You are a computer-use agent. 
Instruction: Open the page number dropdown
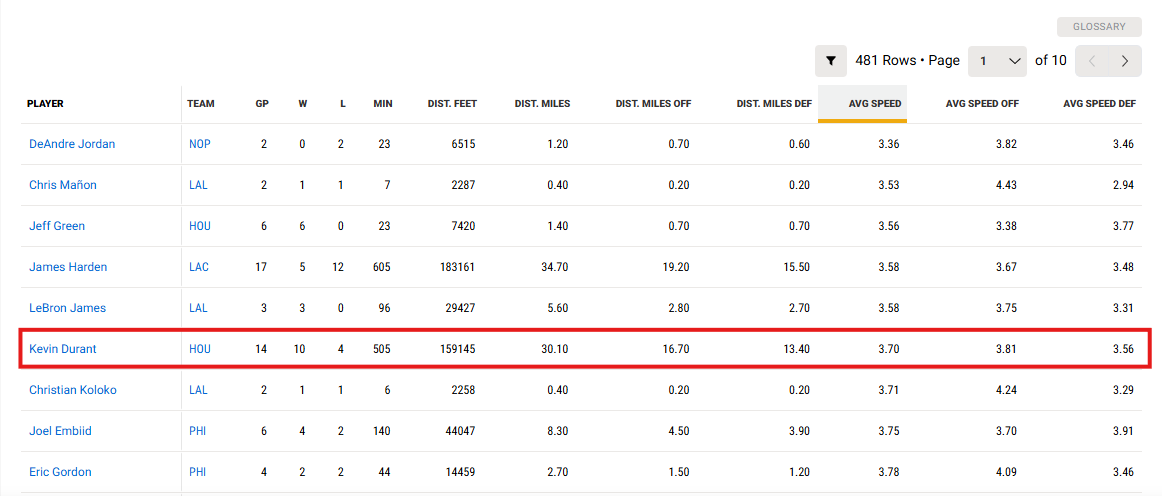tap(1000, 61)
